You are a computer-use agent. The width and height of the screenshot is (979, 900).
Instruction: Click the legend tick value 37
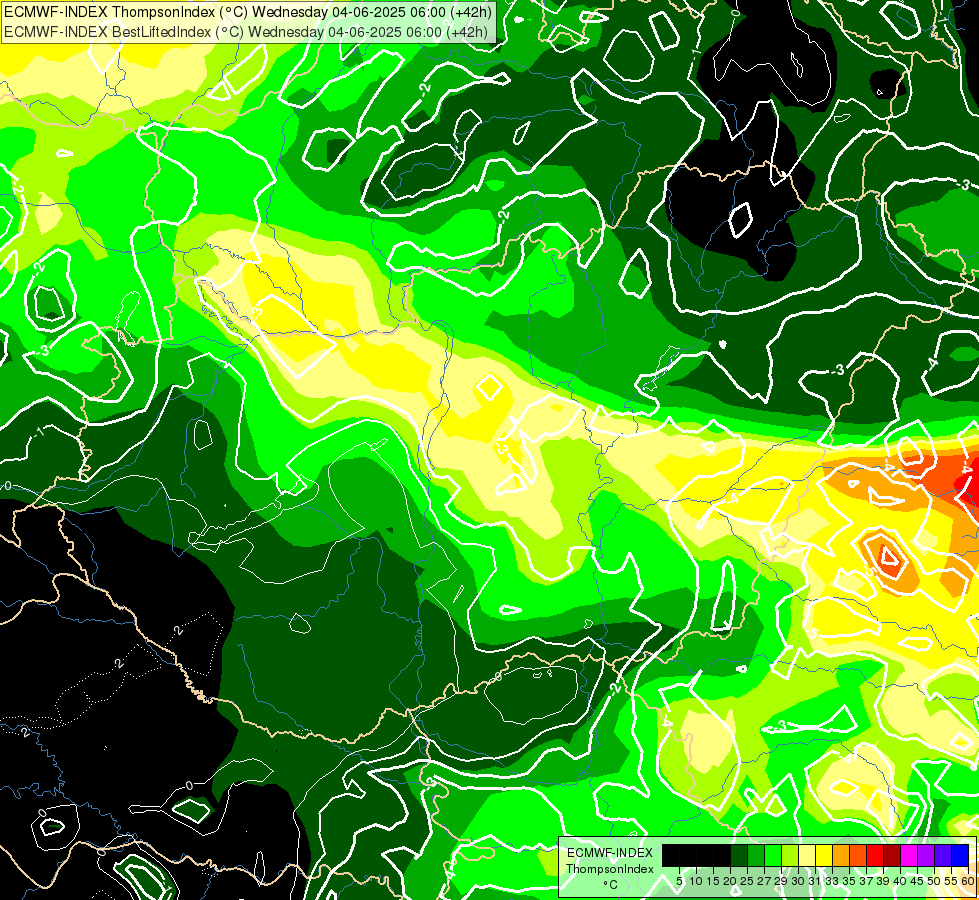[x=867, y=881]
